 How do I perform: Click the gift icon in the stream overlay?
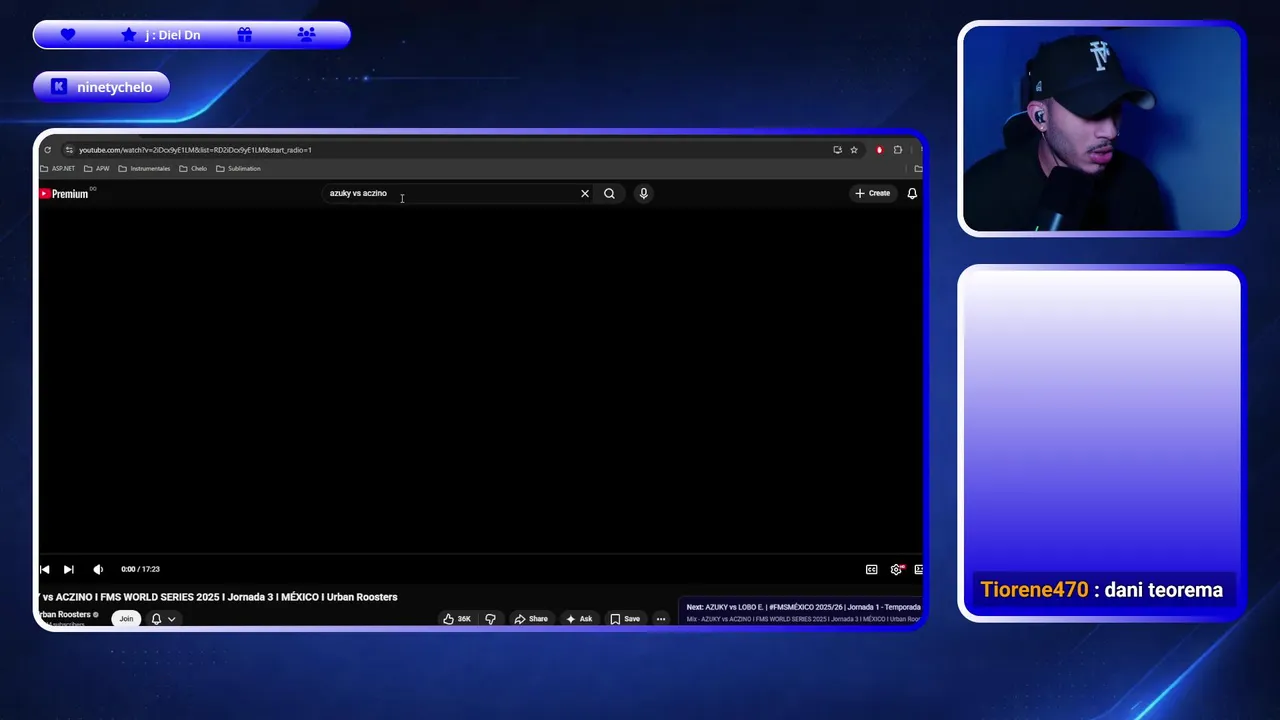(245, 34)
